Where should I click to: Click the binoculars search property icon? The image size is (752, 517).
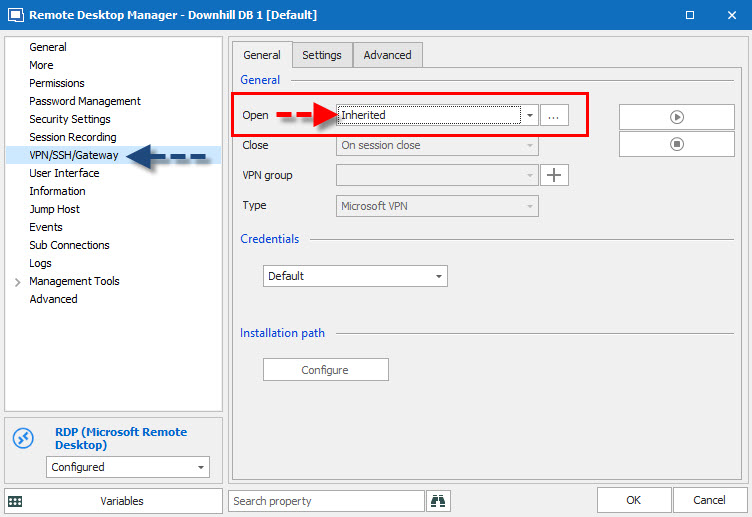(x=438, y=501)
